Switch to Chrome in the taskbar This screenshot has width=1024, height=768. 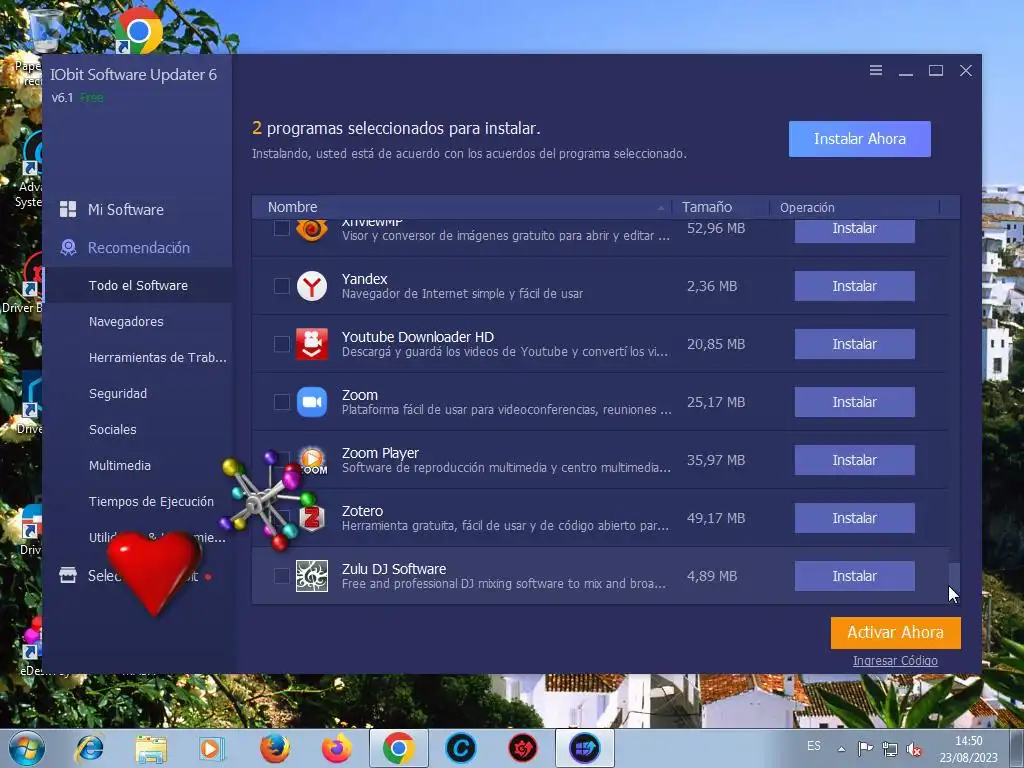click(x=398, y=748)
